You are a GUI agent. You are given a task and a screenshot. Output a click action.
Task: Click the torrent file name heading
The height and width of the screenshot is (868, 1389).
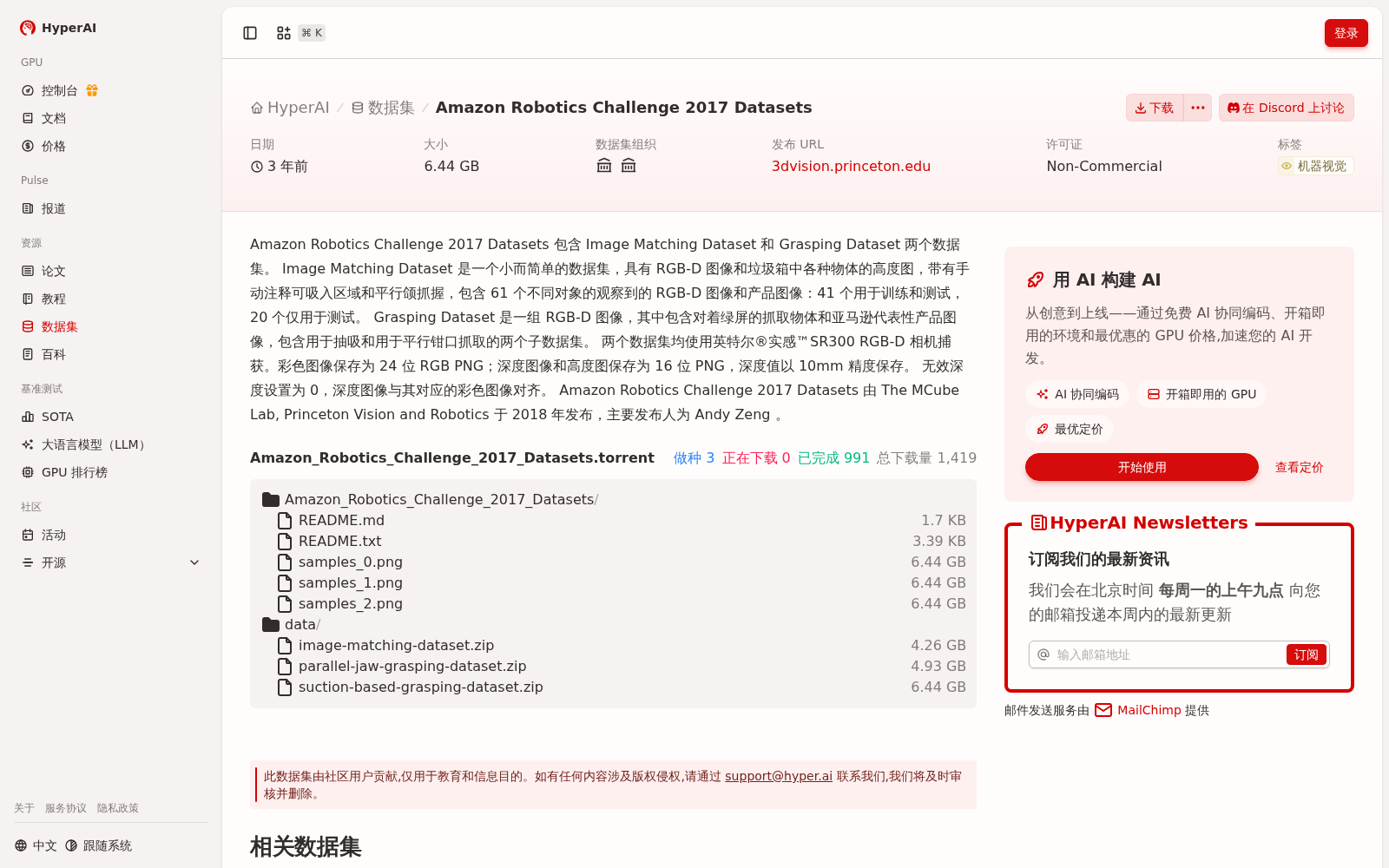tap(452, 457)
